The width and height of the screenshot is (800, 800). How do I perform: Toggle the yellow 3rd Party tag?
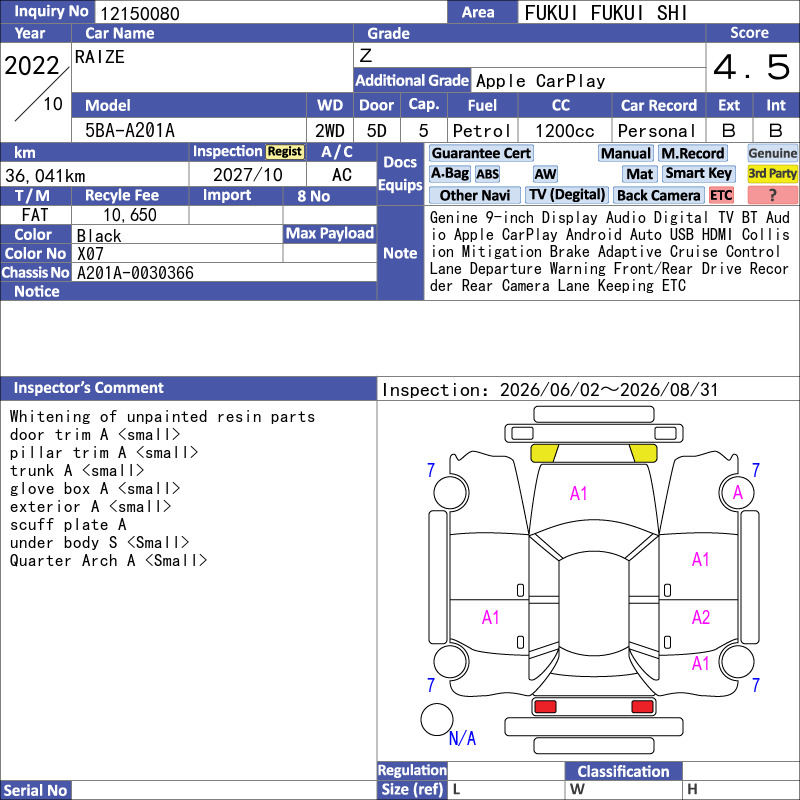point(772,174)
